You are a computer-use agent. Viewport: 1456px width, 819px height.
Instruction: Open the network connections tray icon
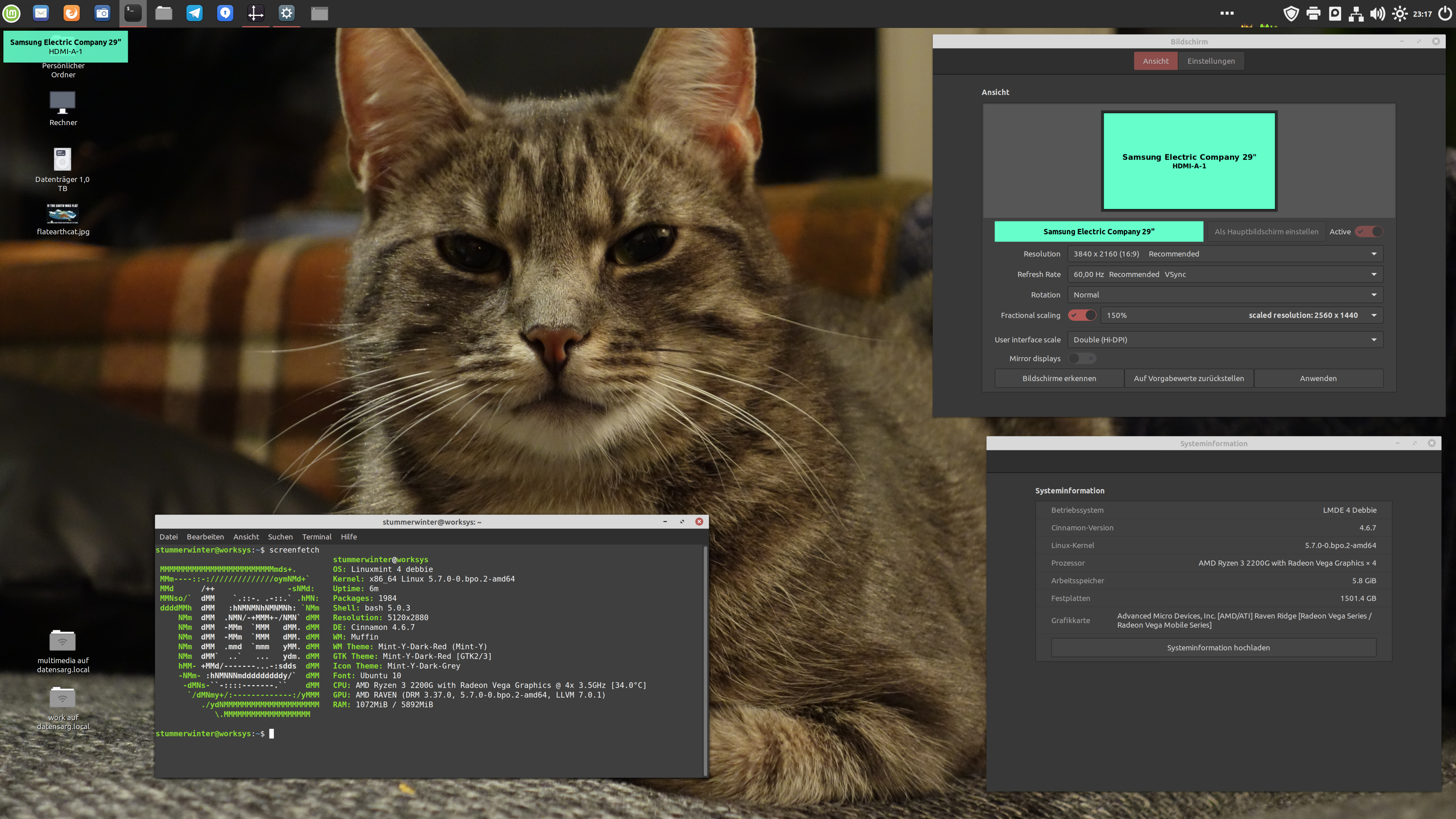(x=1356, y=14)
